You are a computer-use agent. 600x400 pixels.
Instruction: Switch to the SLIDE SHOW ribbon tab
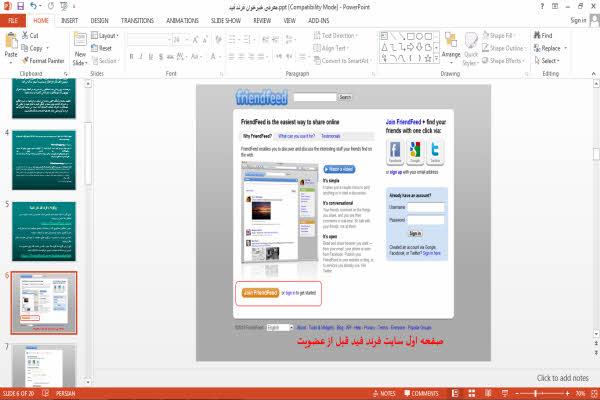(x=226, y=21)
